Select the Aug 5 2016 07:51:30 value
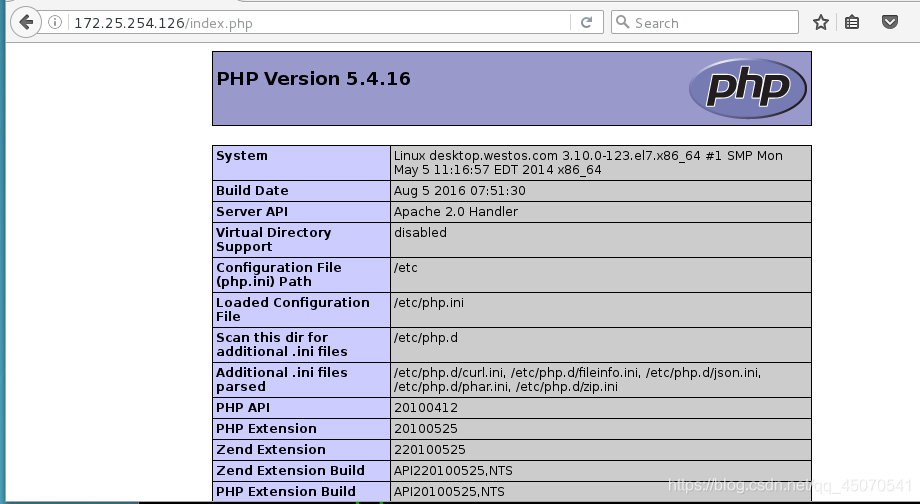The height and width of the screenshot is (504, 920). [x=459, y=191]
